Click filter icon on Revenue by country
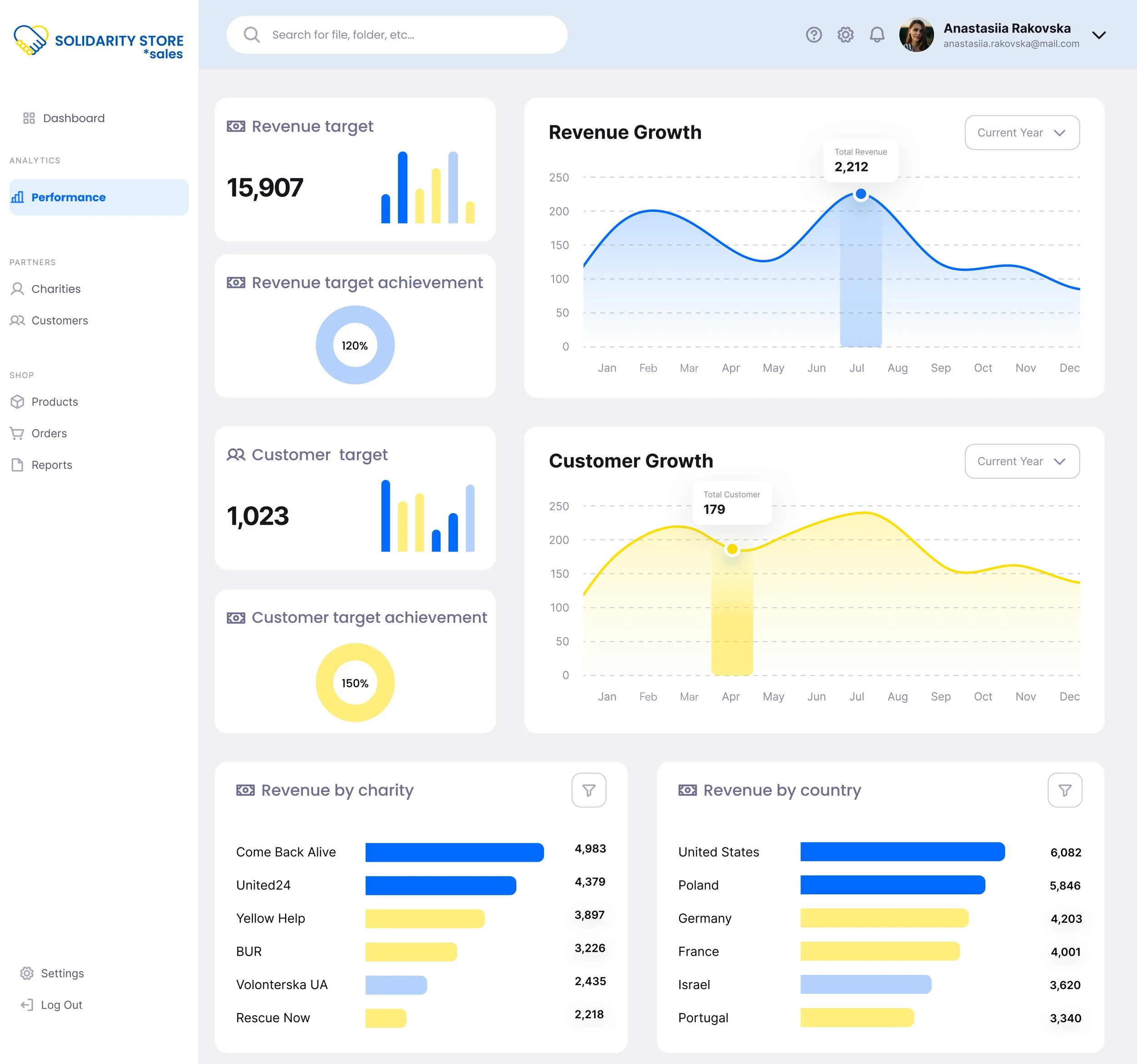The height and width of the screenshot is (1064, 1137). point(1064,790)
